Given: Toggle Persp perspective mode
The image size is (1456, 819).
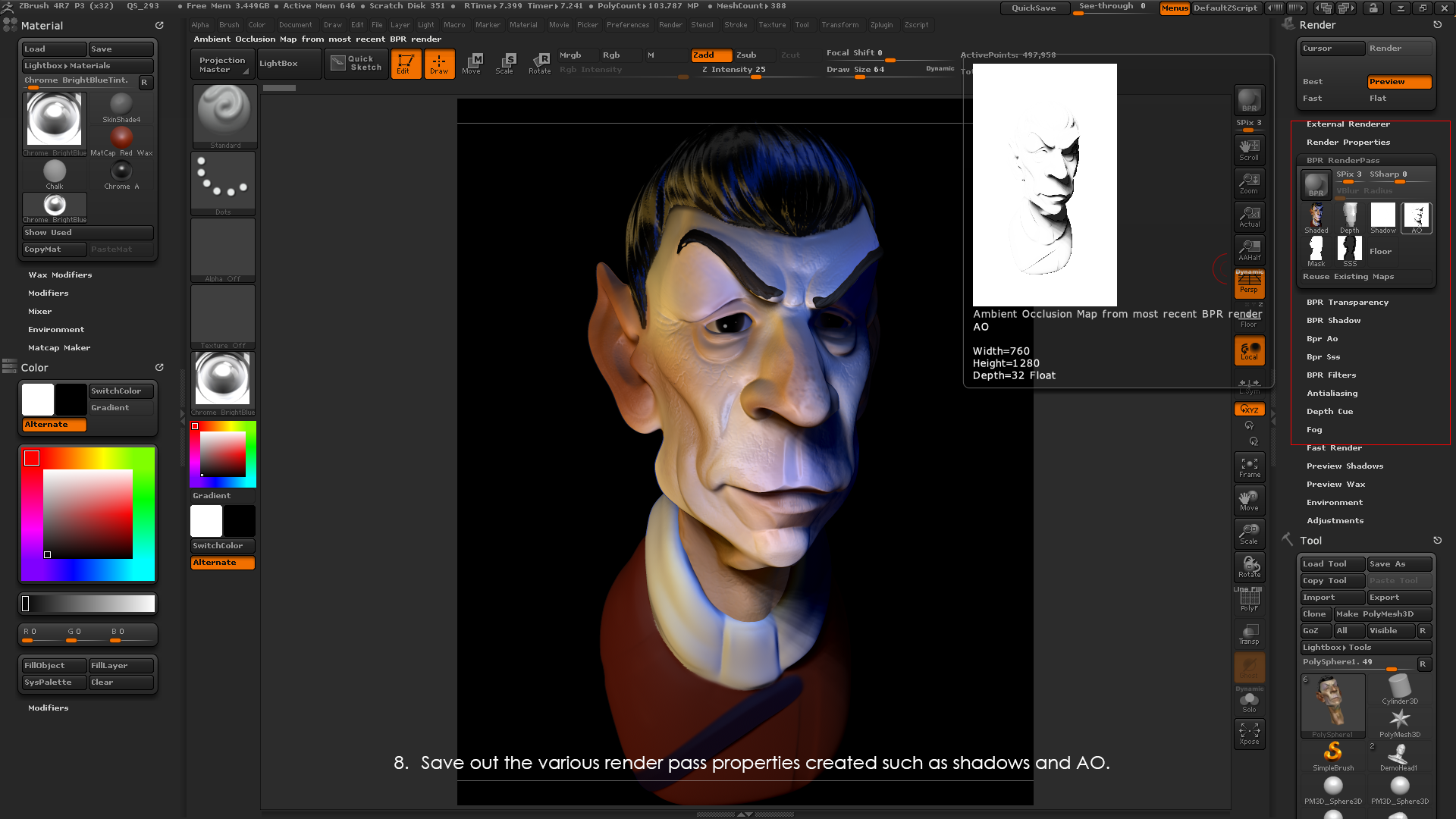Looking at the screenshot, I should point(1249,284).
